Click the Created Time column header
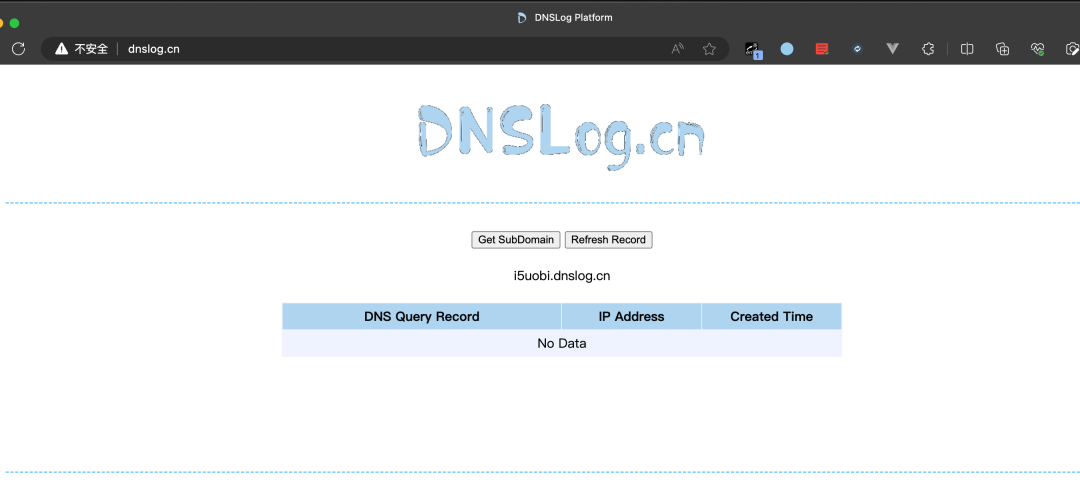Viewport: 1080px width, 493px height. coord(771,317)
